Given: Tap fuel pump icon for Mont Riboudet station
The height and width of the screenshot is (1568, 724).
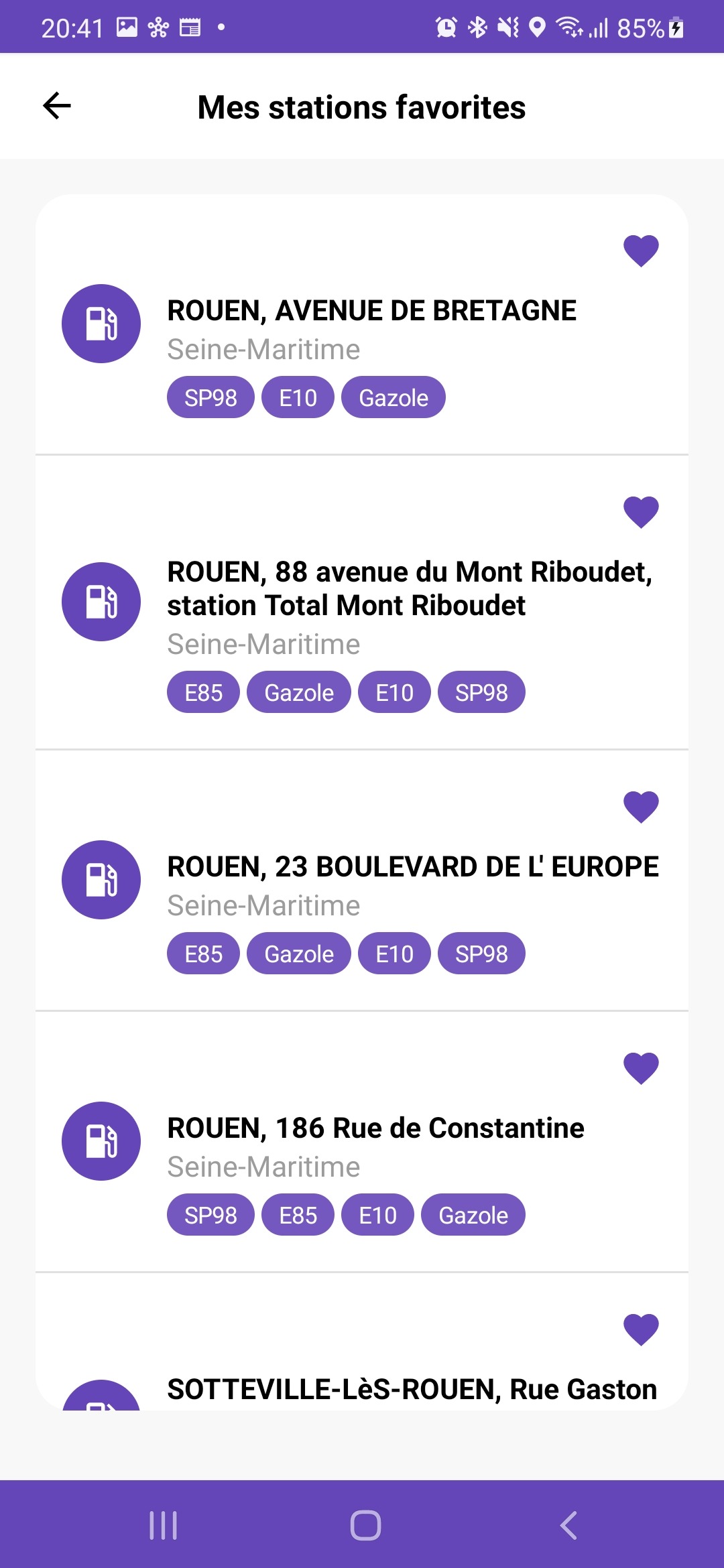Looking at the screenshot, I should (x=101, y=602).
